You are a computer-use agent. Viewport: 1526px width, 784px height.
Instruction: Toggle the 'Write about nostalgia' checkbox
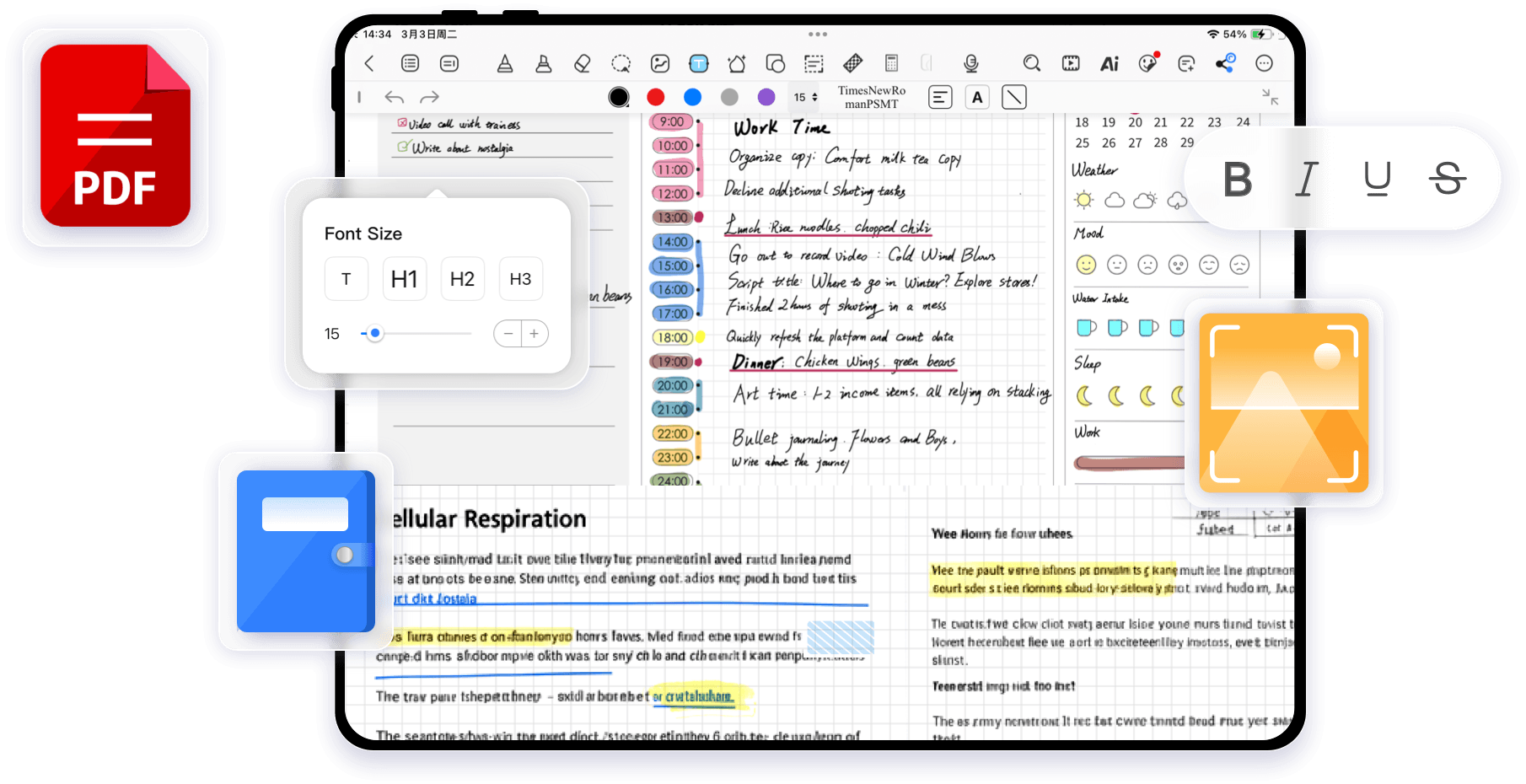coord(404,146)
